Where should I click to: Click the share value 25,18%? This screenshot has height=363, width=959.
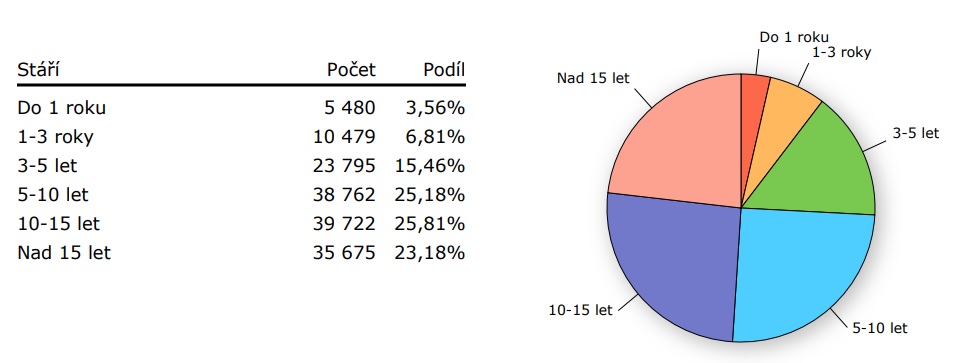(429, 195)
